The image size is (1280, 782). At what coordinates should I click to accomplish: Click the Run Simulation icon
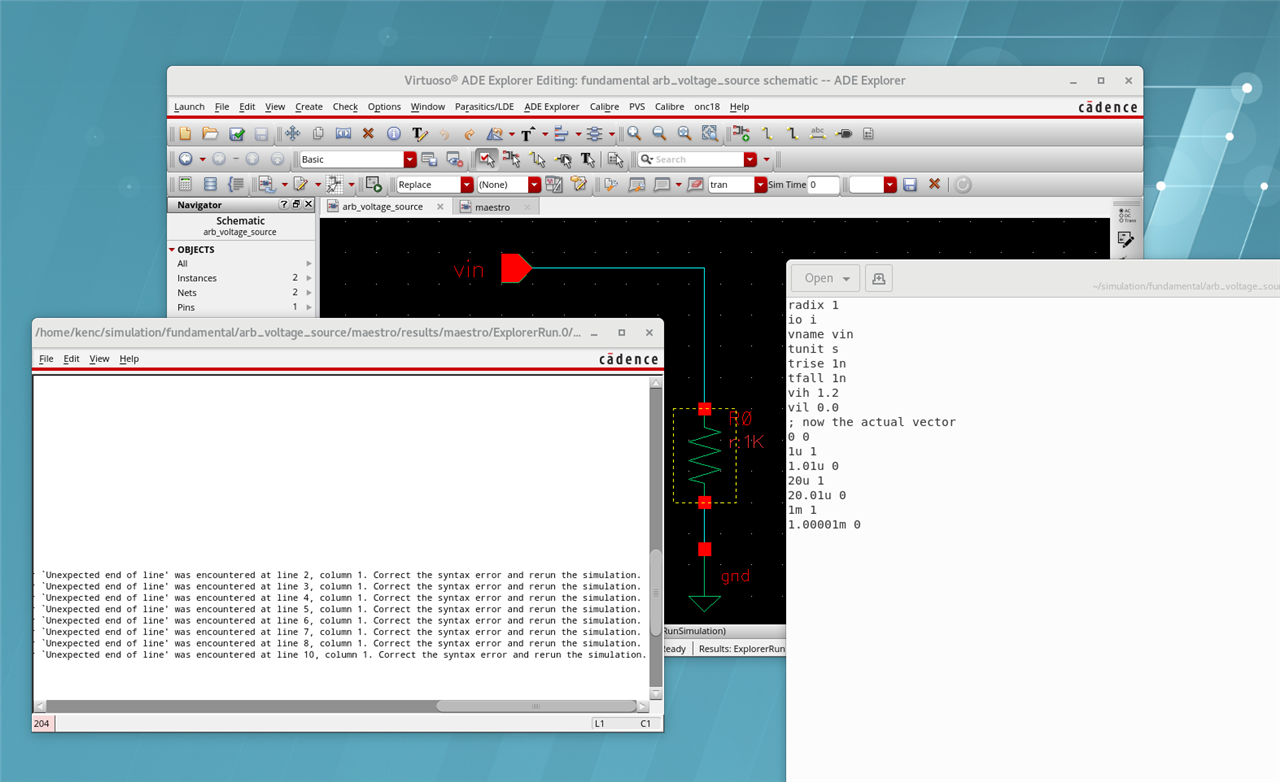click(x=373, y=185)
